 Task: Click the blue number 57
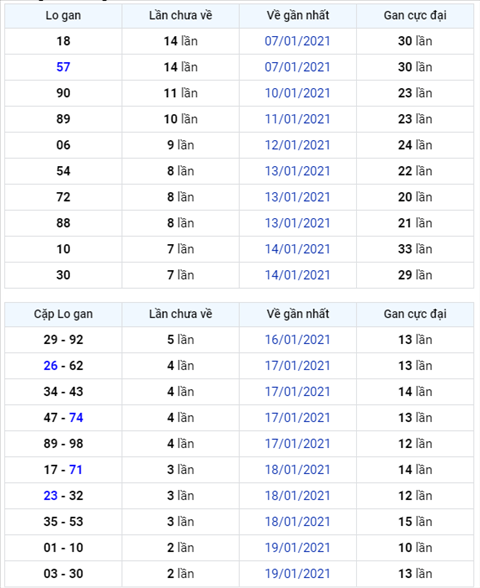click(63, 67)
